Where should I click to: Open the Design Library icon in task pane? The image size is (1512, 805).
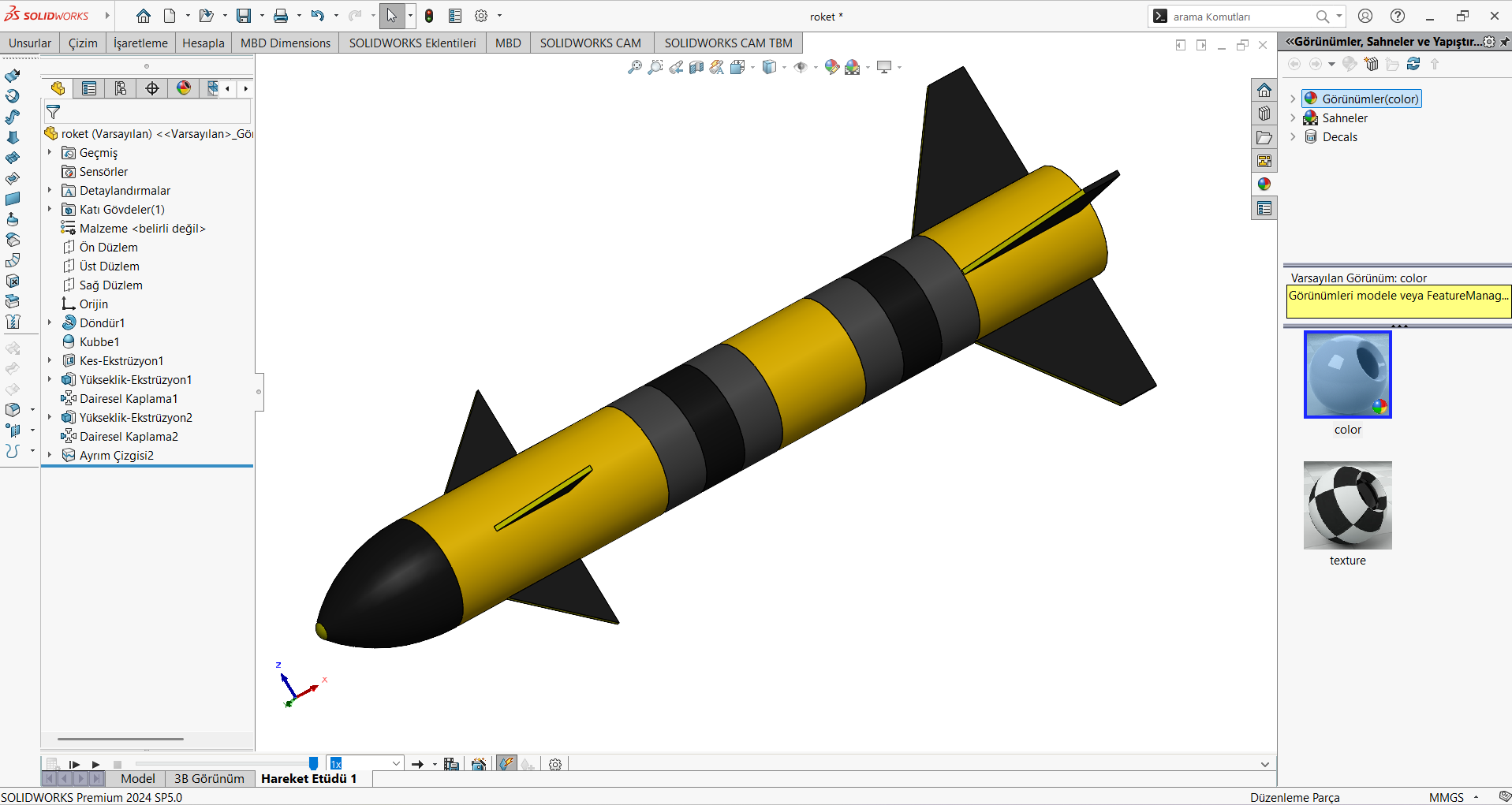click(x=1264, y=114)
